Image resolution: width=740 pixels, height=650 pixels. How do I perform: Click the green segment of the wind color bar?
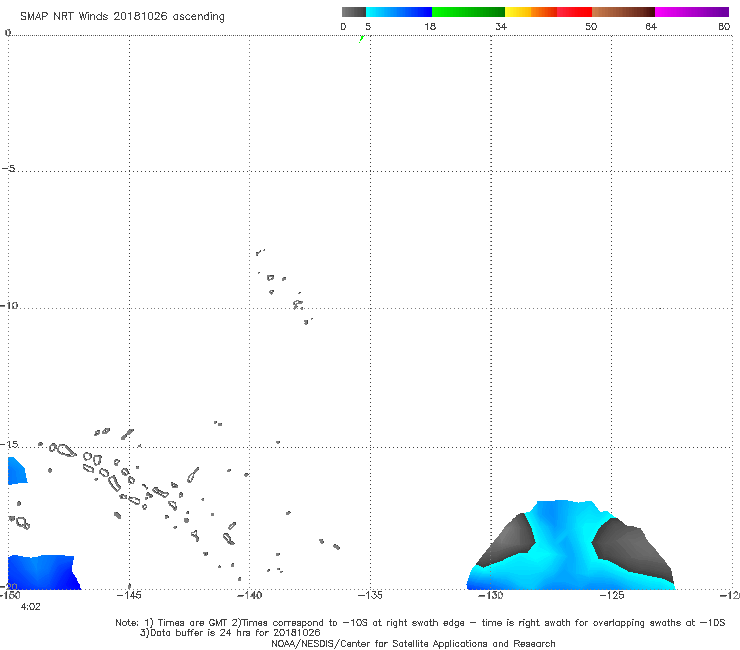468,12
